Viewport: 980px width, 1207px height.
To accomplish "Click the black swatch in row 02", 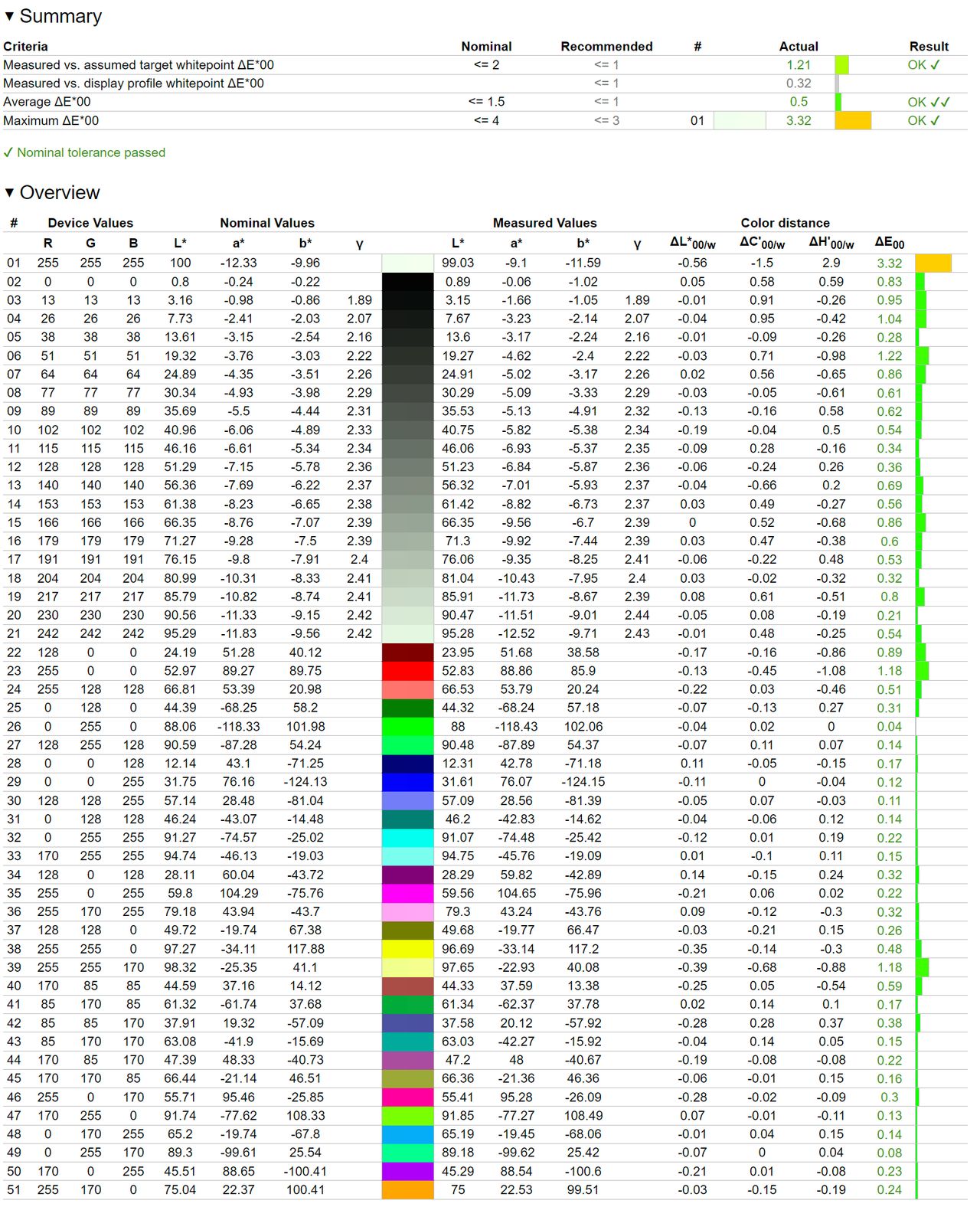I will pos(407,282).
